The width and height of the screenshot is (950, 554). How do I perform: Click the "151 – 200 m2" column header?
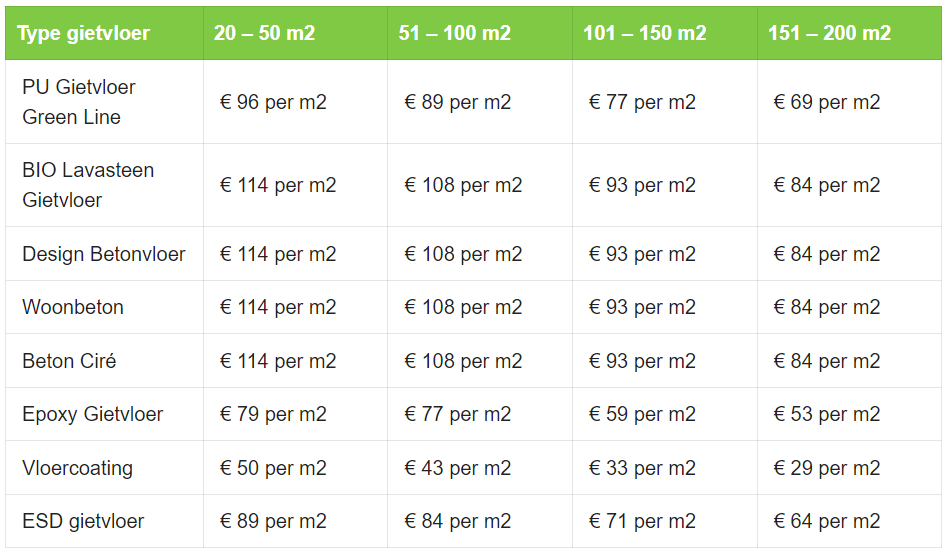coord(829,33)
